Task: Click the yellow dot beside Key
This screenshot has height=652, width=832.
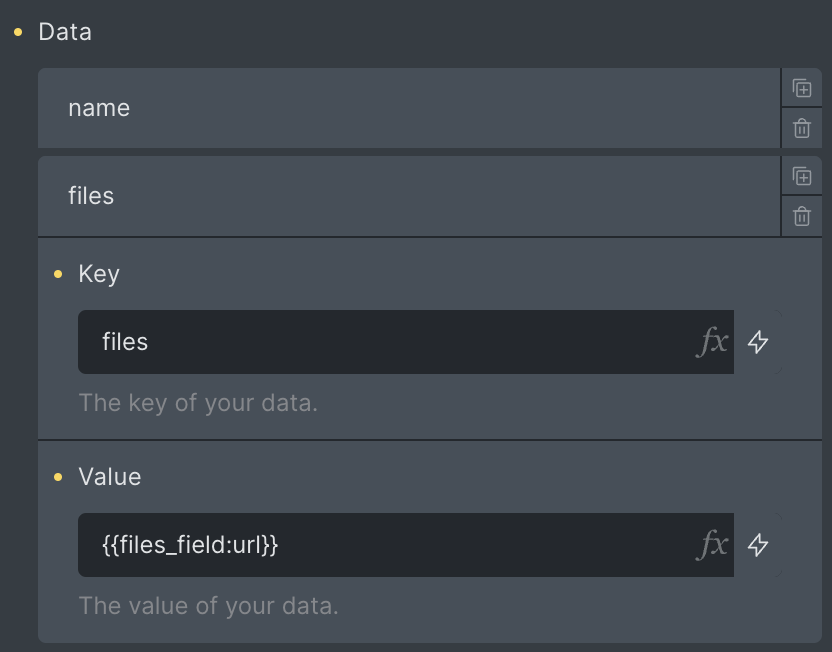Action: [x=58, y=274]
